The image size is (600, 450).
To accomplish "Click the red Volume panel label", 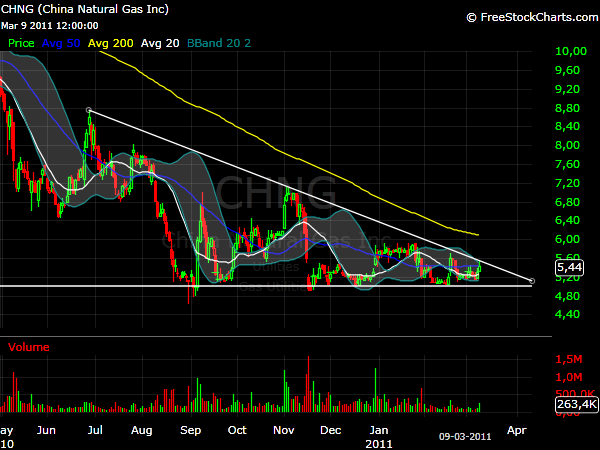I will pos(29,347).
